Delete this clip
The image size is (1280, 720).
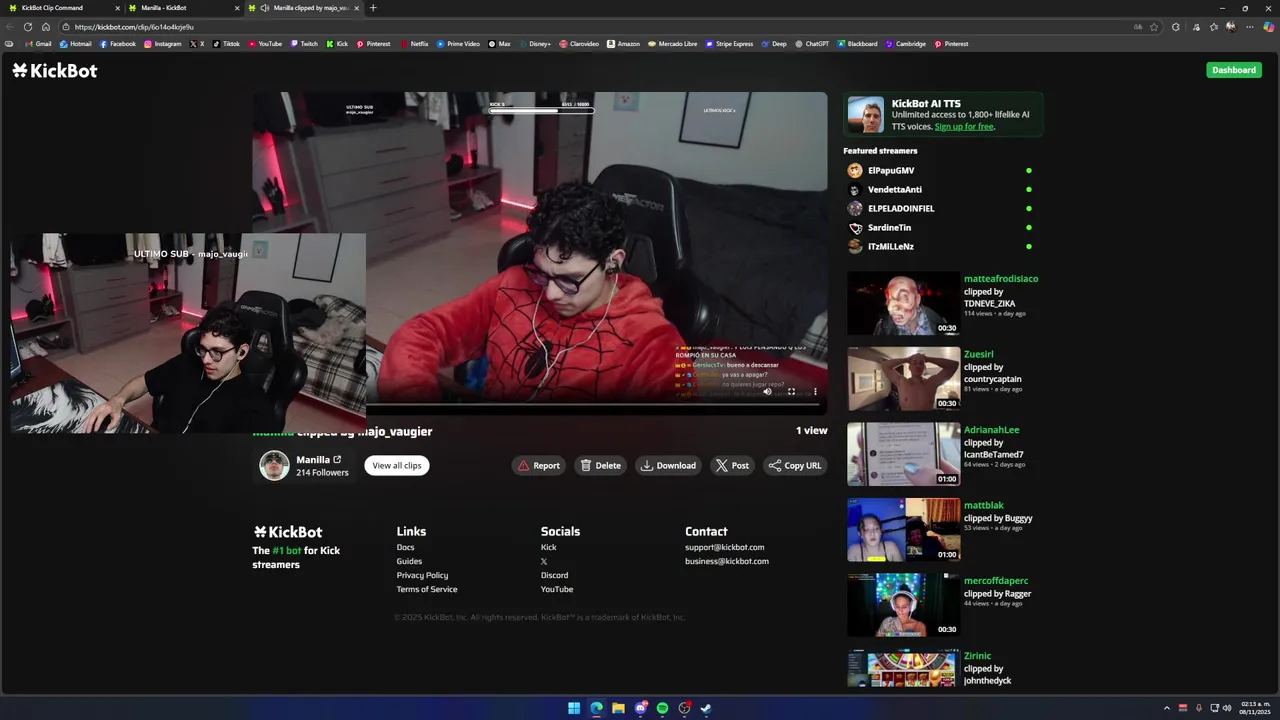(x=600, y=465)
